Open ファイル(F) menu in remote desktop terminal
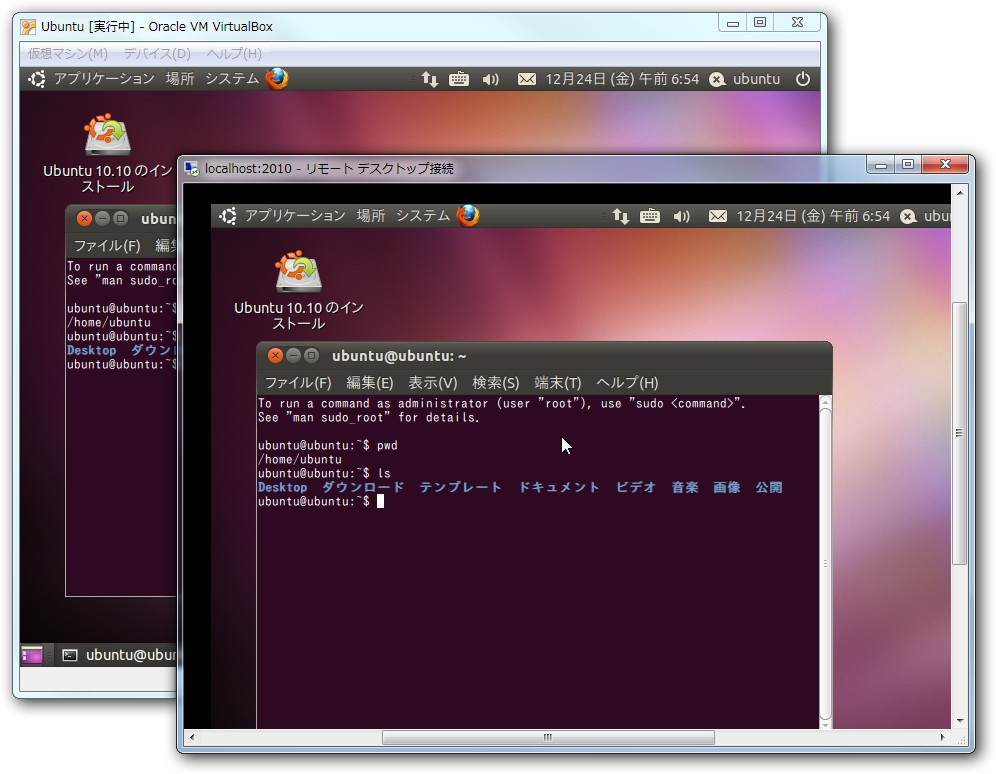 point(298,383)
